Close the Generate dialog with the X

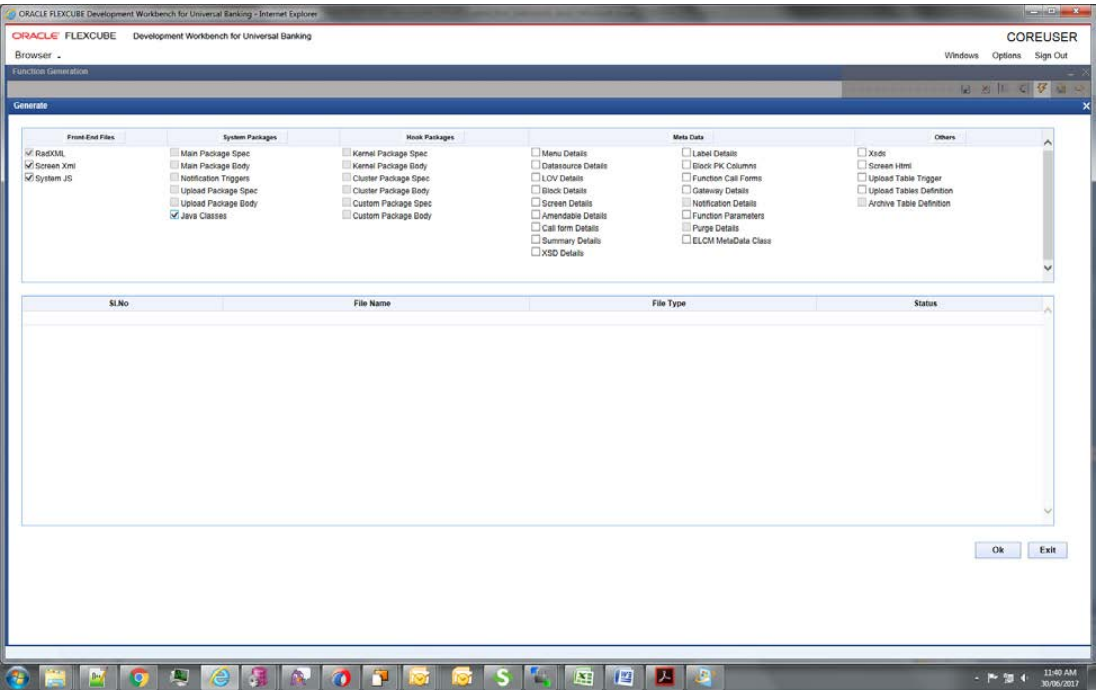[1086, 106]
